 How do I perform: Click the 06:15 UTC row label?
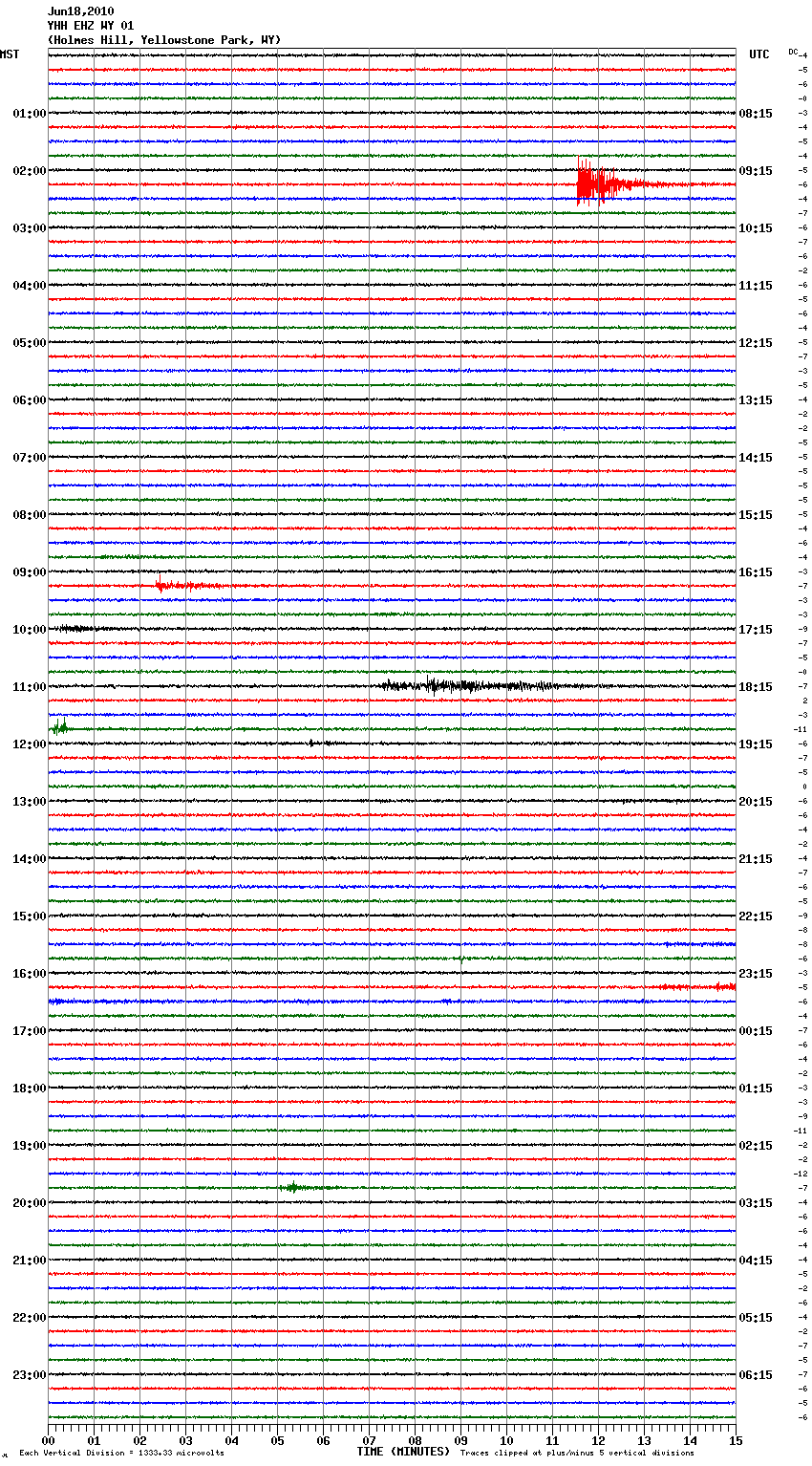pyautogui.click(x=756, y=1375)
